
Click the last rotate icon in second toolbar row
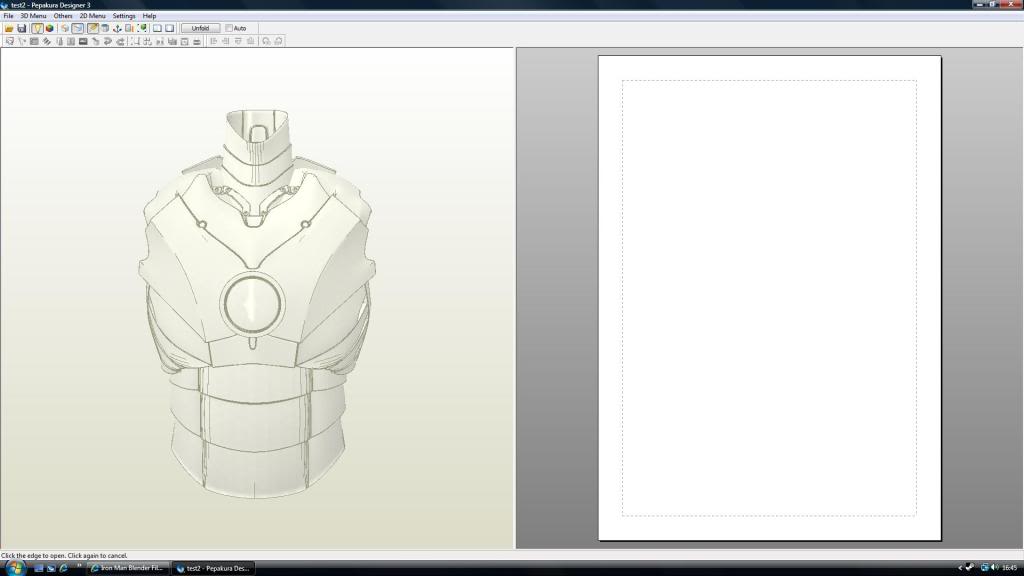[278, 41]
